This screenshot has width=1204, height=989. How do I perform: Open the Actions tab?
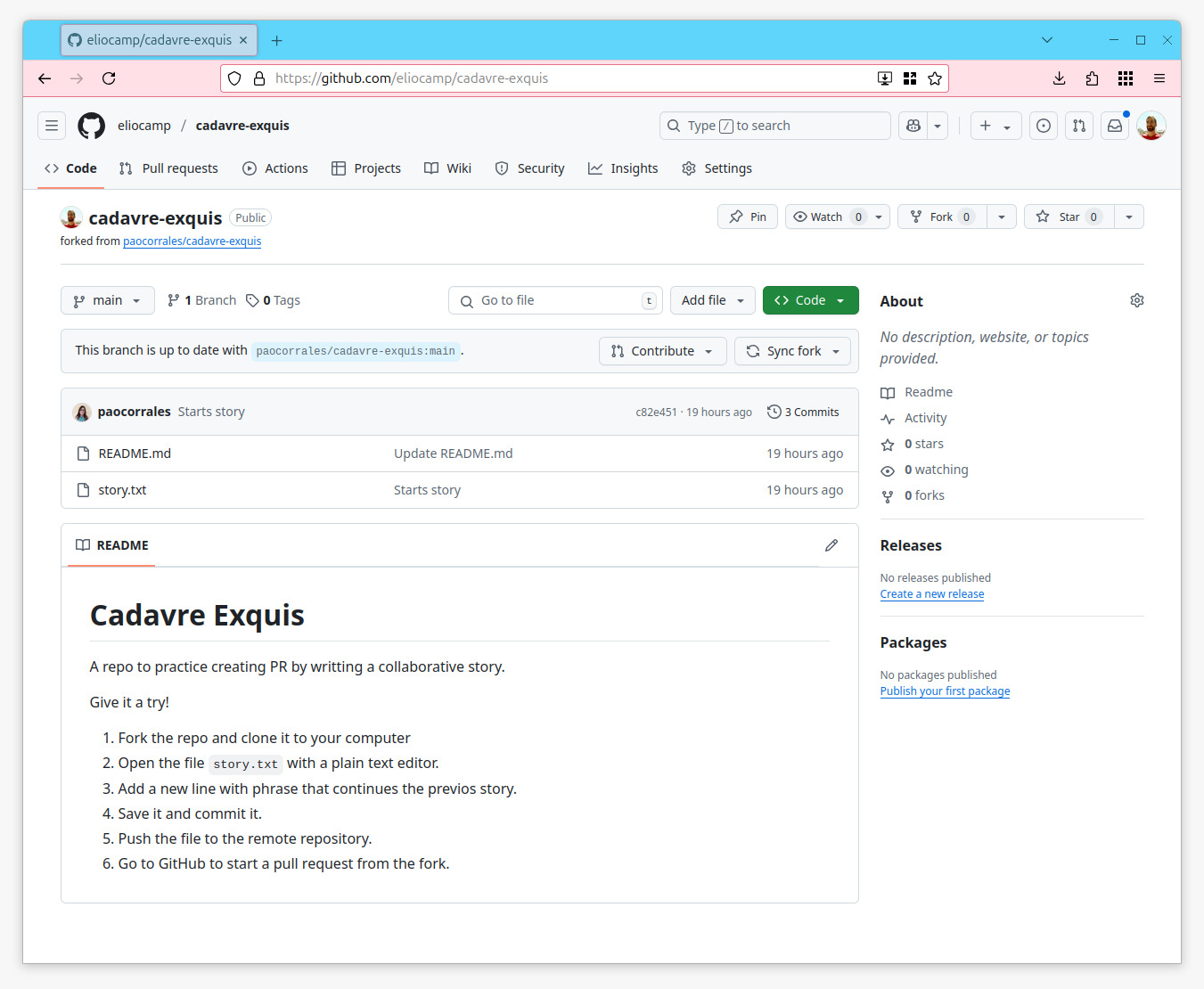pyautogui.click(x=275, y=168)
